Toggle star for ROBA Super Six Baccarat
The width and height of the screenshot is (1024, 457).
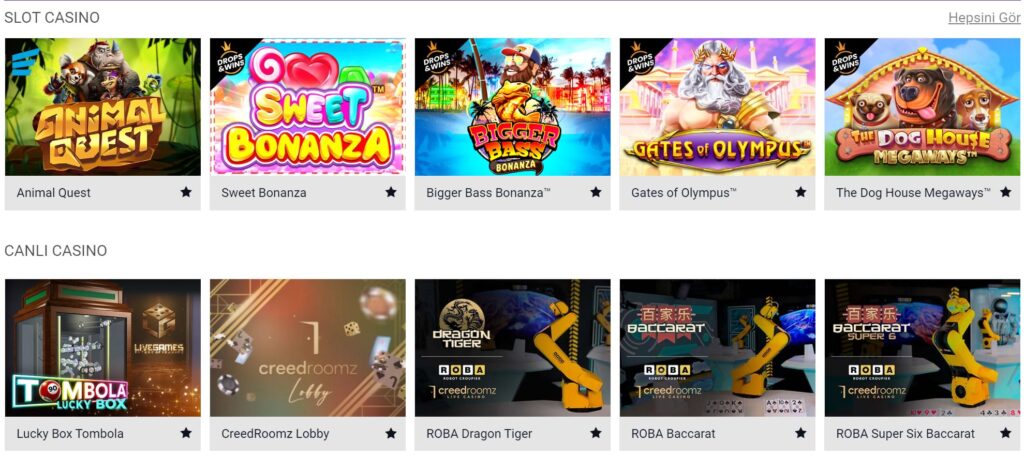(1006, 433)
